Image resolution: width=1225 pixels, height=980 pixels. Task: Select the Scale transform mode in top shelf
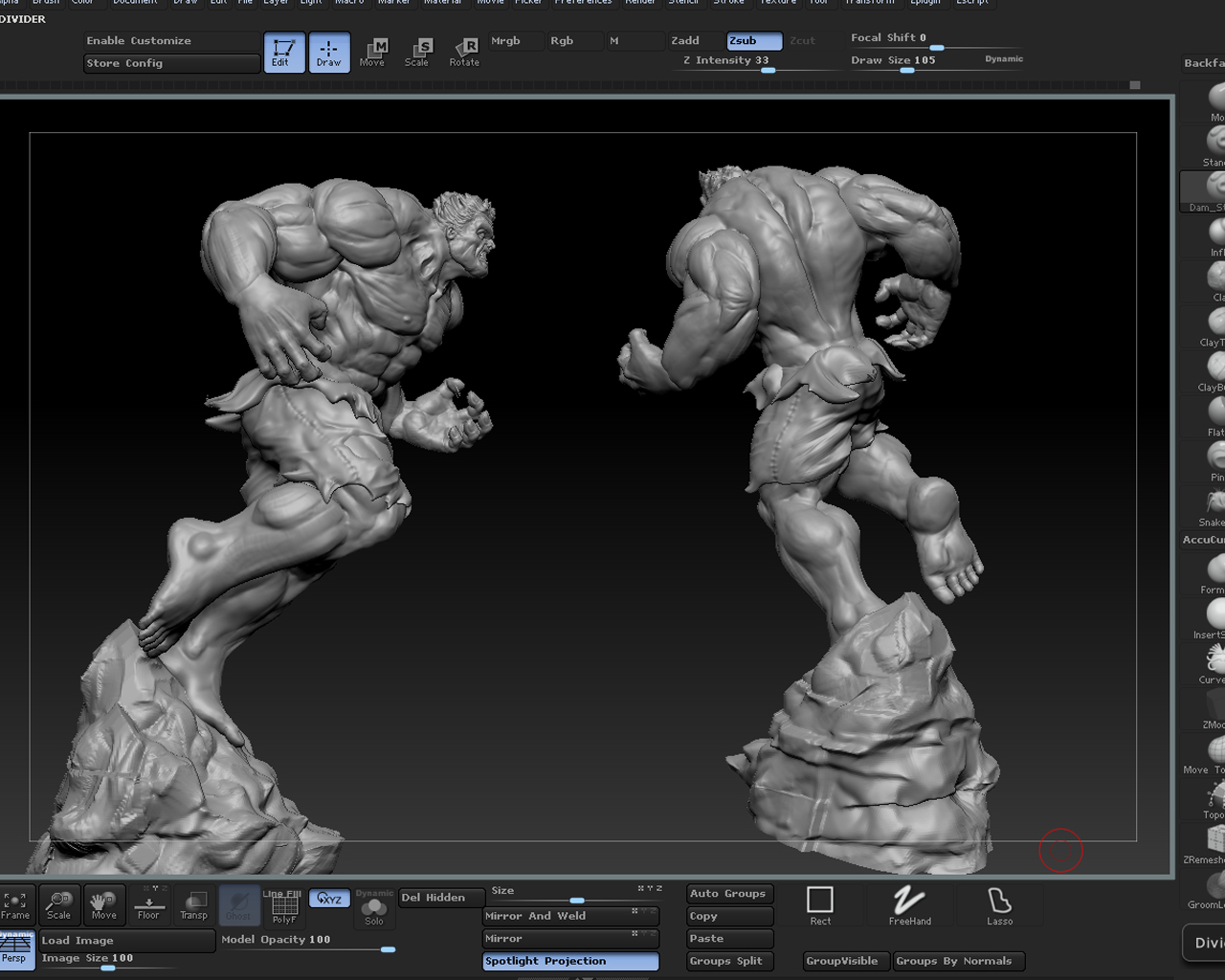[417, 52]
